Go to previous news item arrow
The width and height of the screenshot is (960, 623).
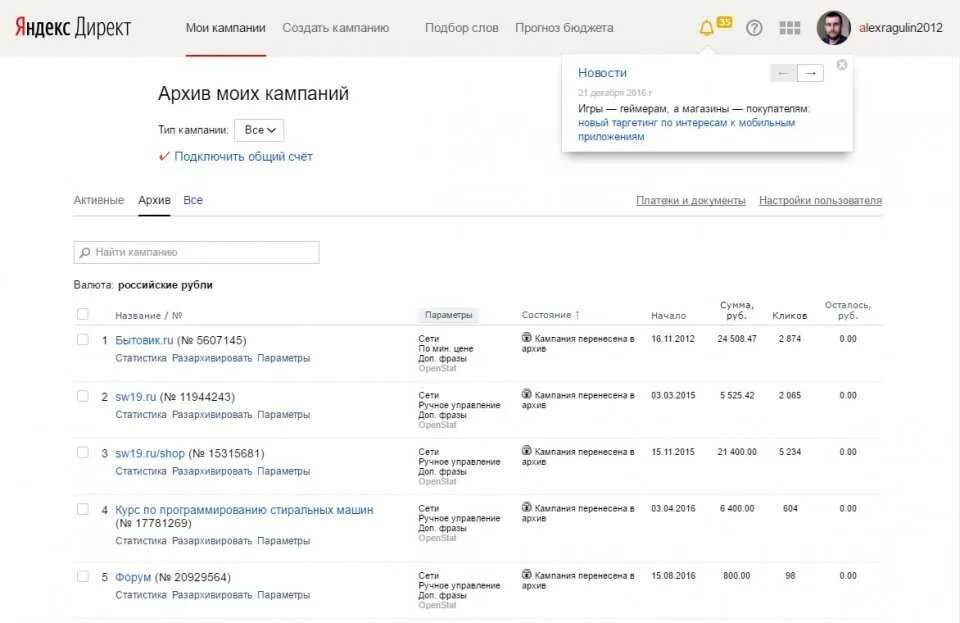pos(783,73)
